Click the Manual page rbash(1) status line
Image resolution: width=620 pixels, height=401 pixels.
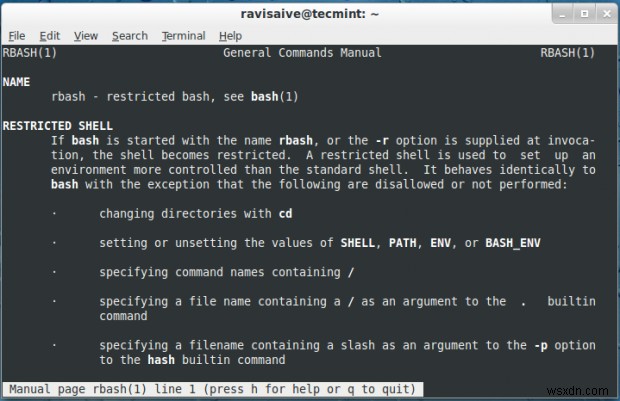212,389
